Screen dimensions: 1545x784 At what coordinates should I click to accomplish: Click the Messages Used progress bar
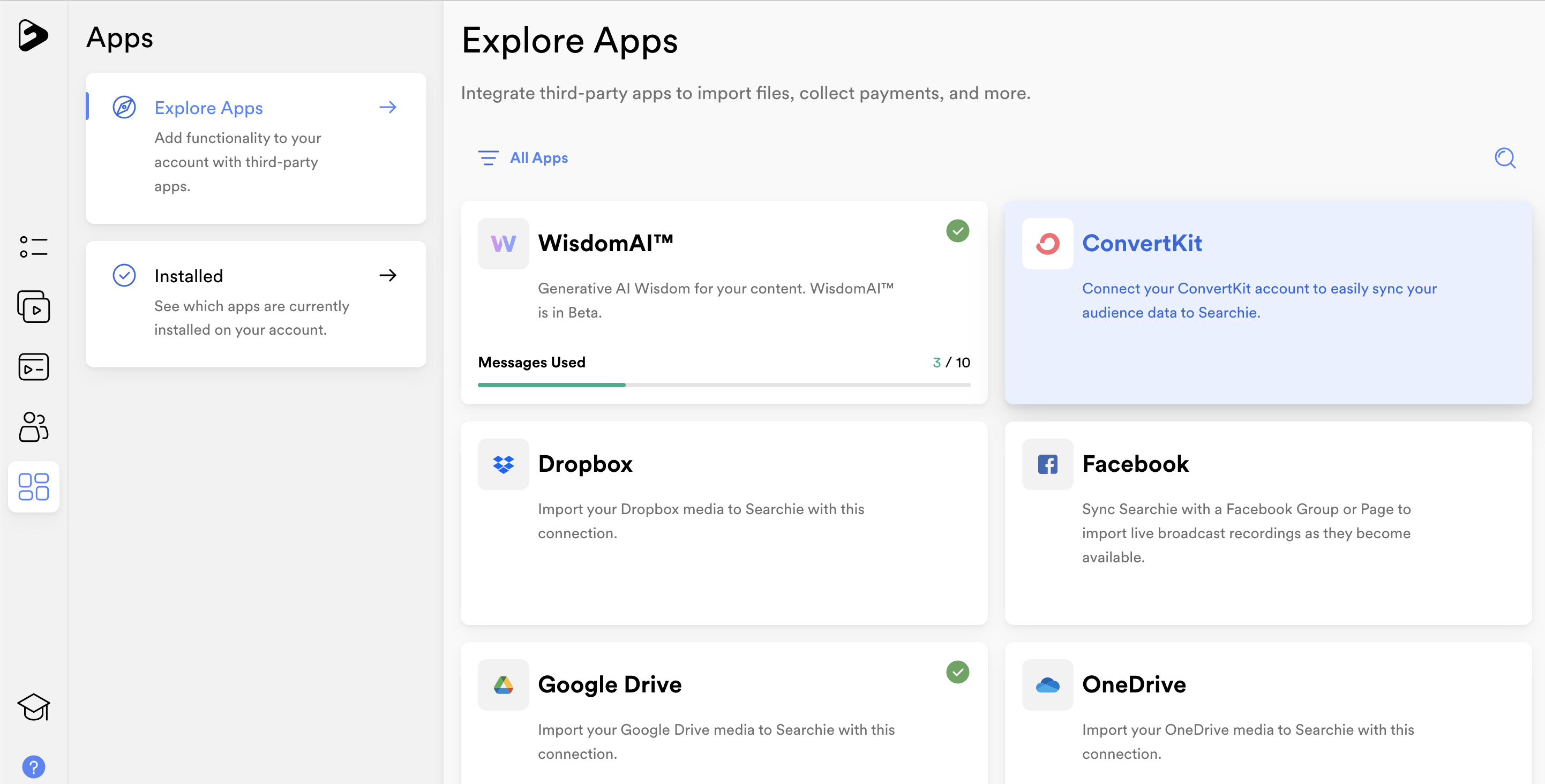[x=724, y=385]
